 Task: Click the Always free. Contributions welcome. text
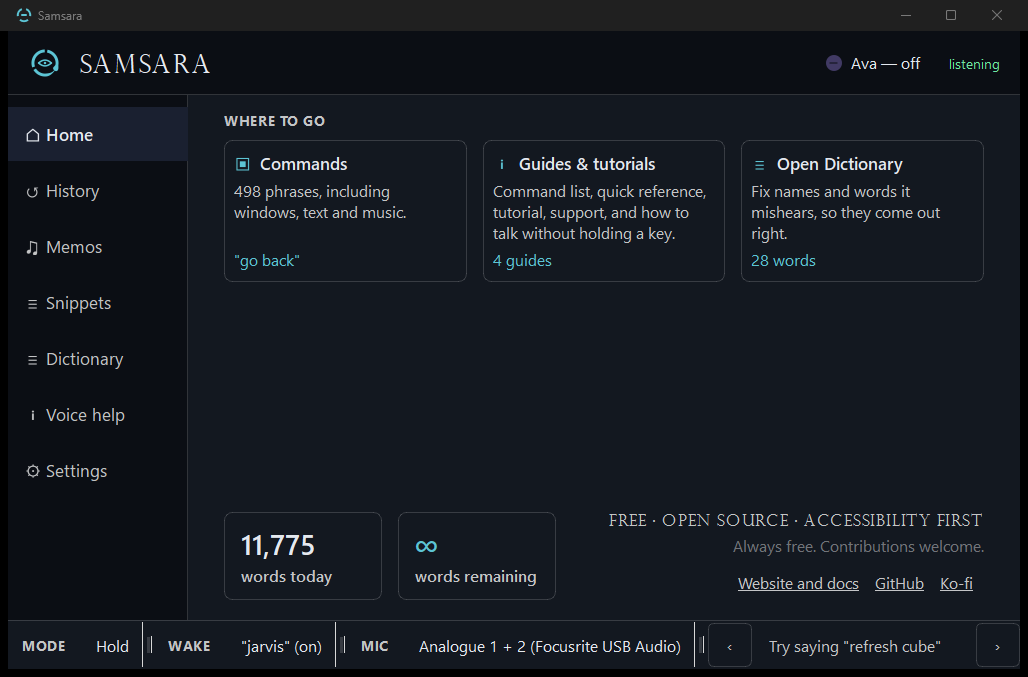tap(858, 547)
